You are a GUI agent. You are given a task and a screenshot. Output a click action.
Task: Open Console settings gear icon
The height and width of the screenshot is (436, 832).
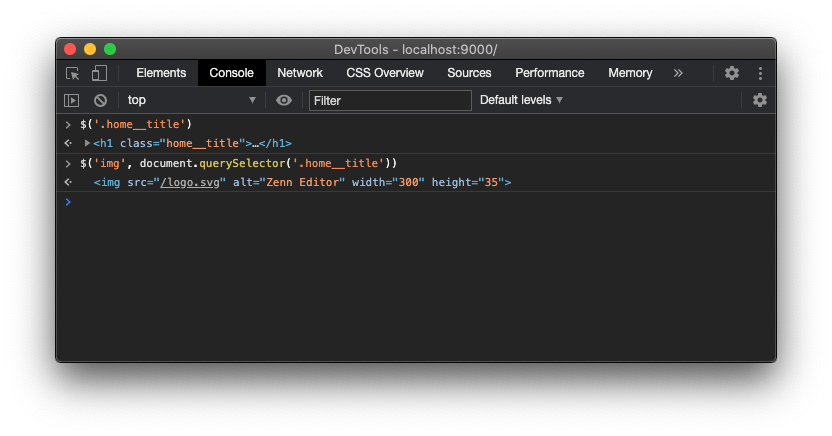760,100
